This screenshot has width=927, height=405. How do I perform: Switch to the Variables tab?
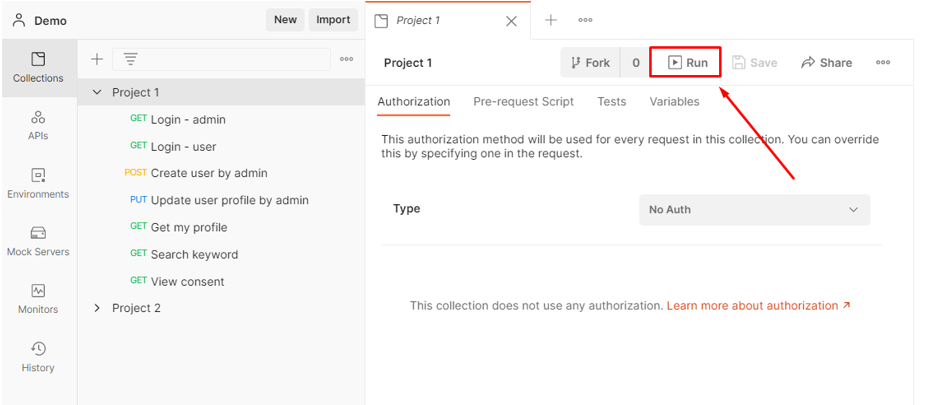coord(674,101)
